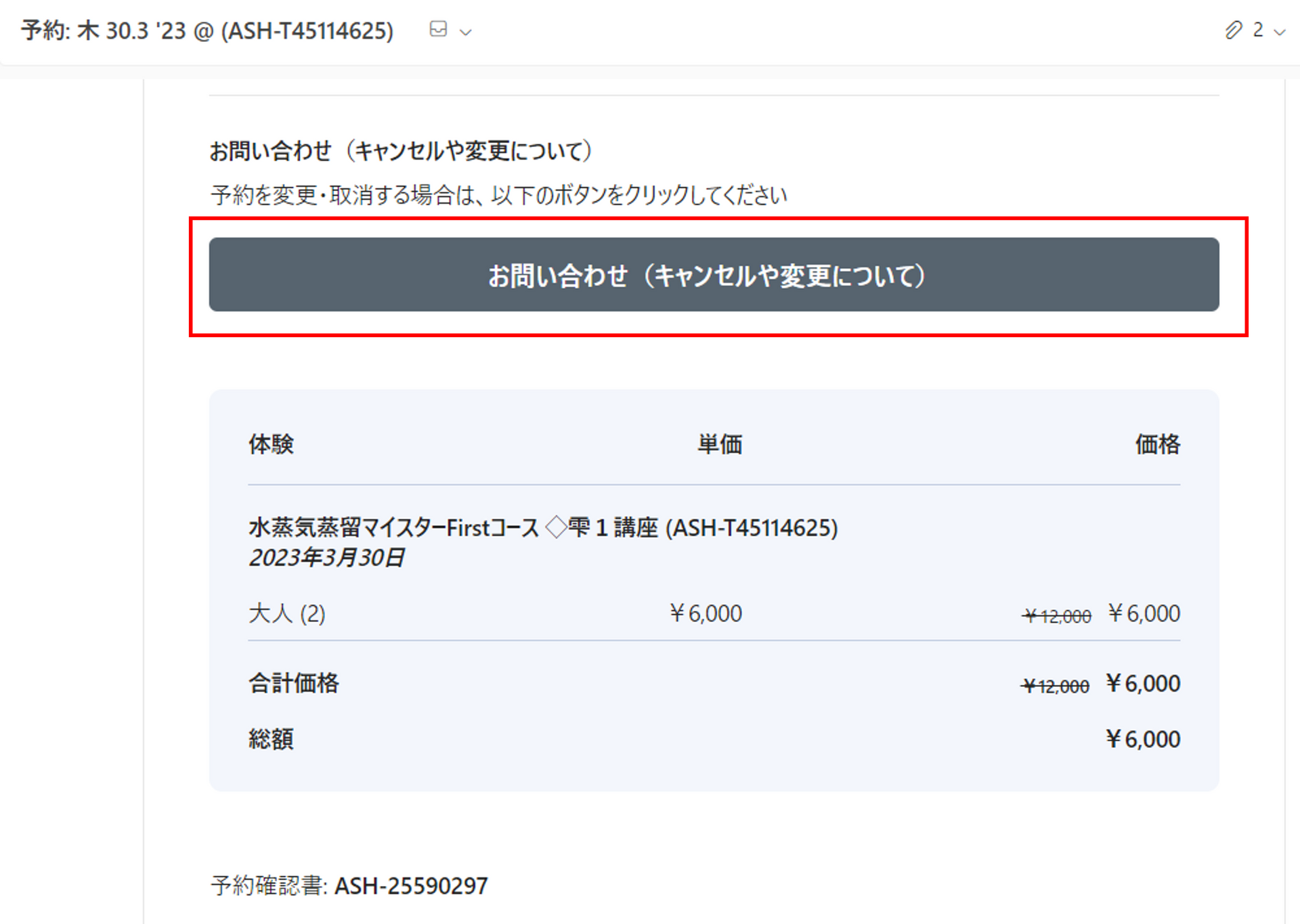Click the attachment count number 2
Screen dimensions: 1300x924
pyautogui.click(x=1257, y=30)
